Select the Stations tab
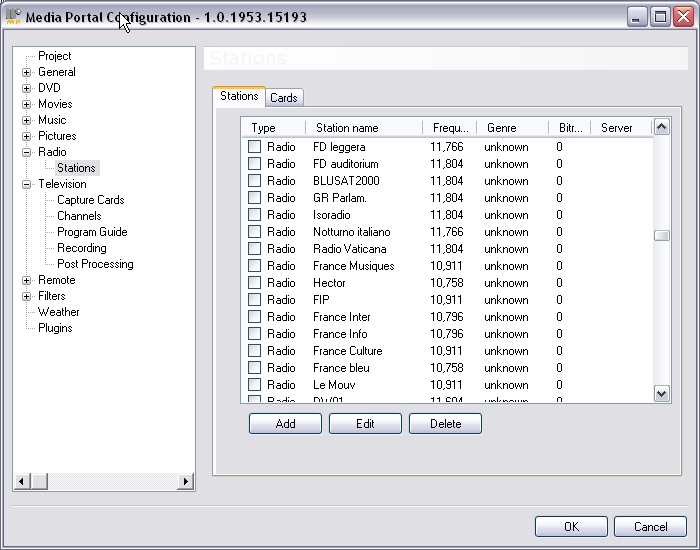 pyautogui.click(x=239, y=96)
